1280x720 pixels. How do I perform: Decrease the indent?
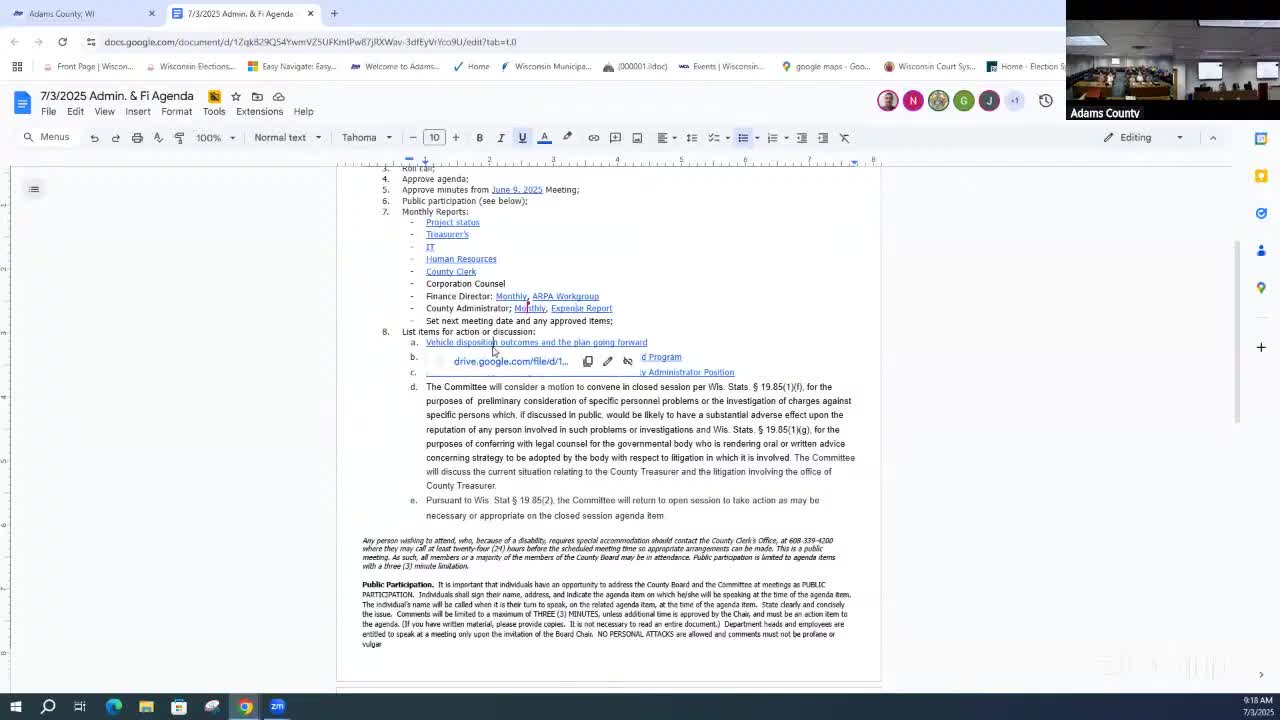click(801, 138)
